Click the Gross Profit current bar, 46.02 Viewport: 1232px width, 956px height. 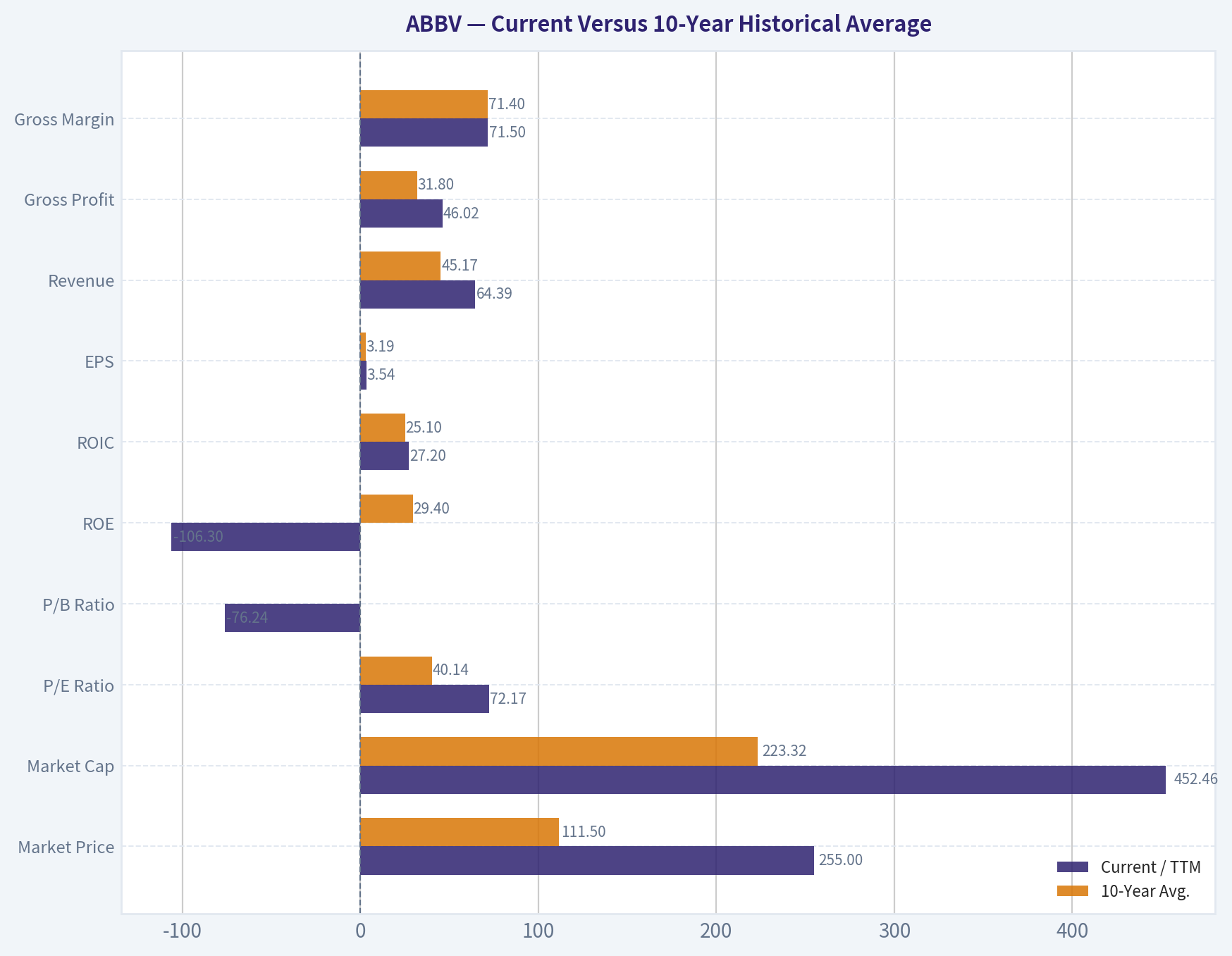coord(401,213)
